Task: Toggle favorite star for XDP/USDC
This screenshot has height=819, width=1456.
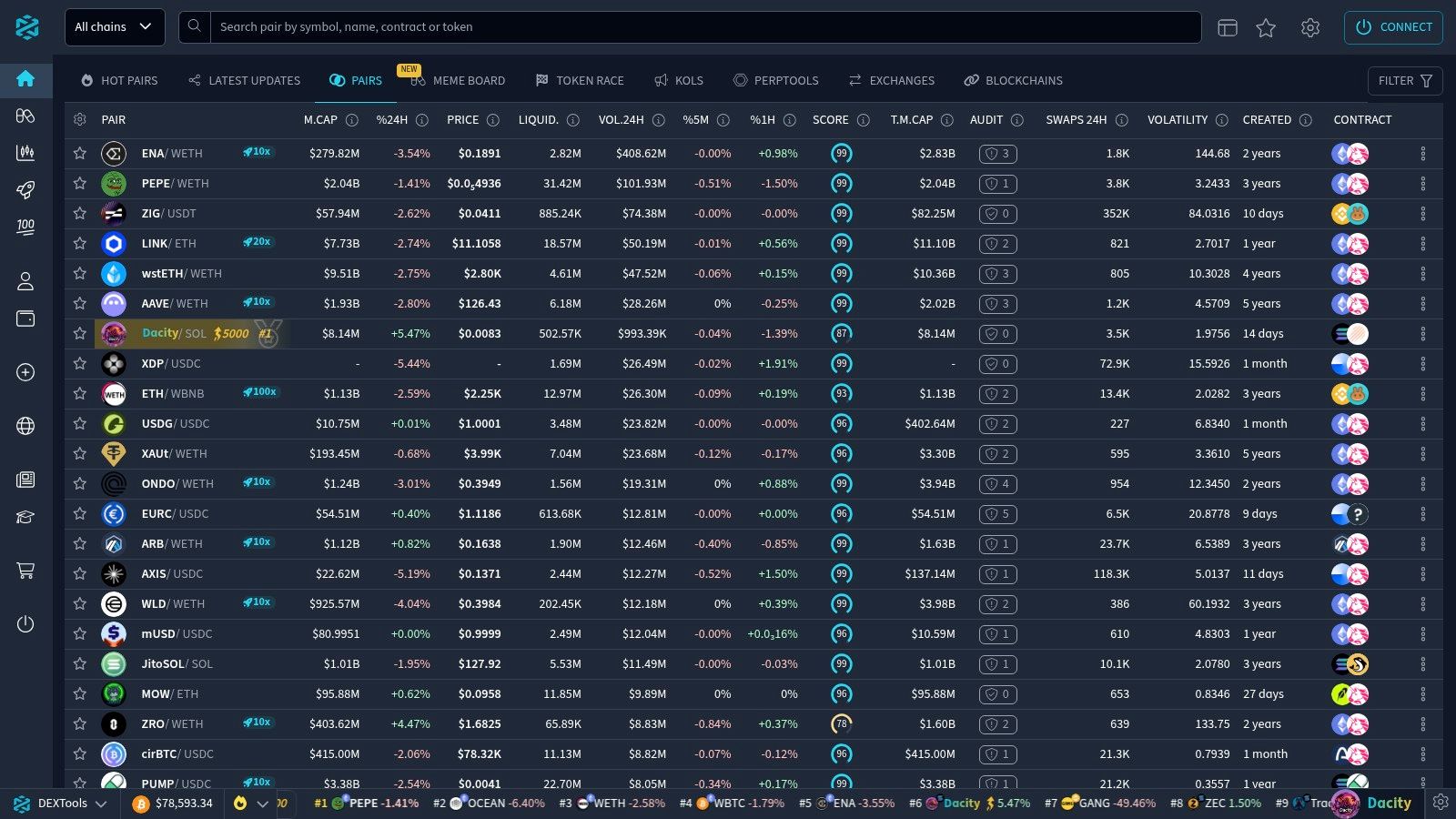Action: (80, 363)
